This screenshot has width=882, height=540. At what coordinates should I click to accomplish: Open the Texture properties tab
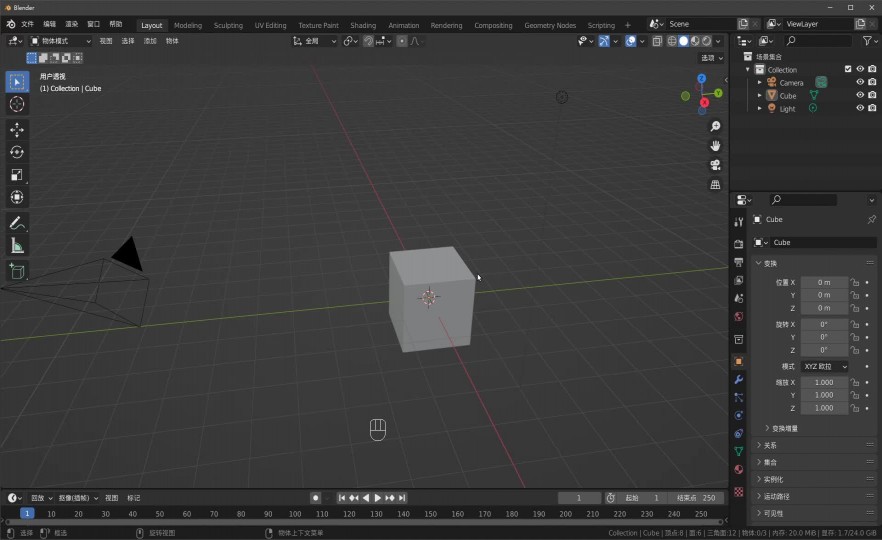click(739, 492)
